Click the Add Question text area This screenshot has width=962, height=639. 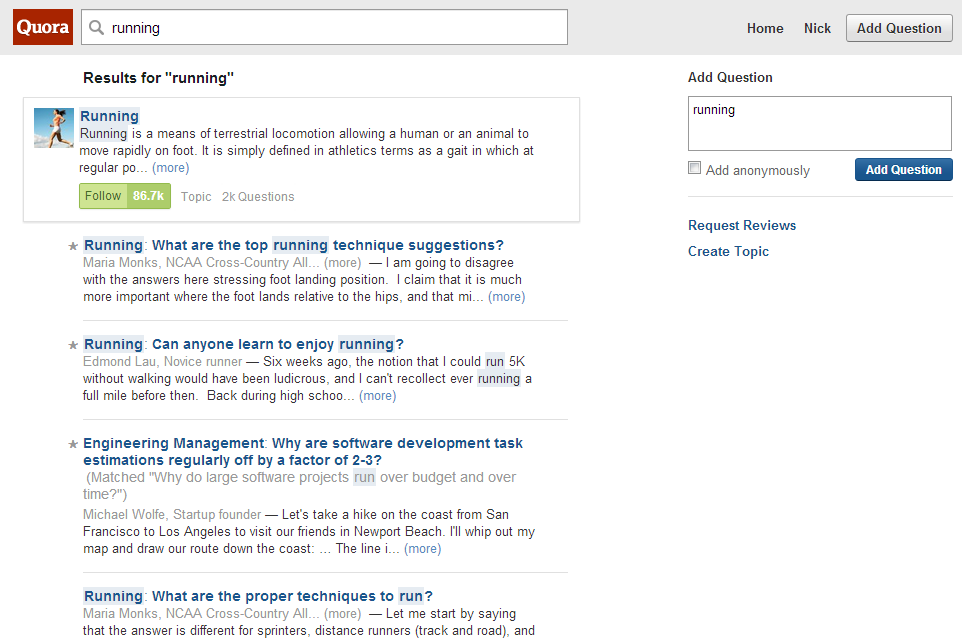(x=820, y=123)
